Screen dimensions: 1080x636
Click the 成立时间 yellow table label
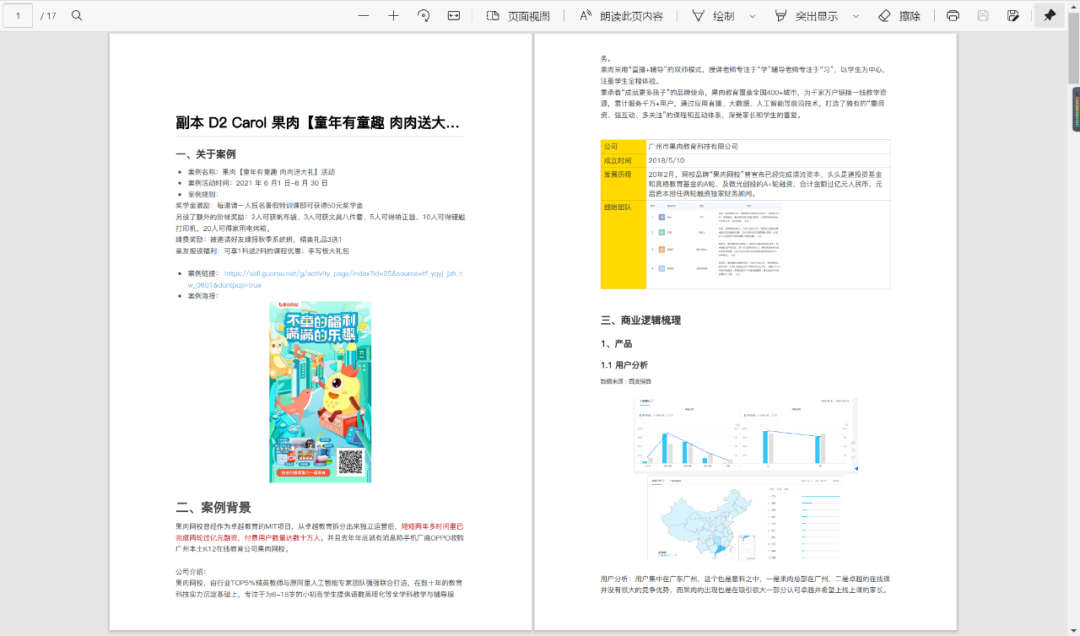(x=623, y=161)
